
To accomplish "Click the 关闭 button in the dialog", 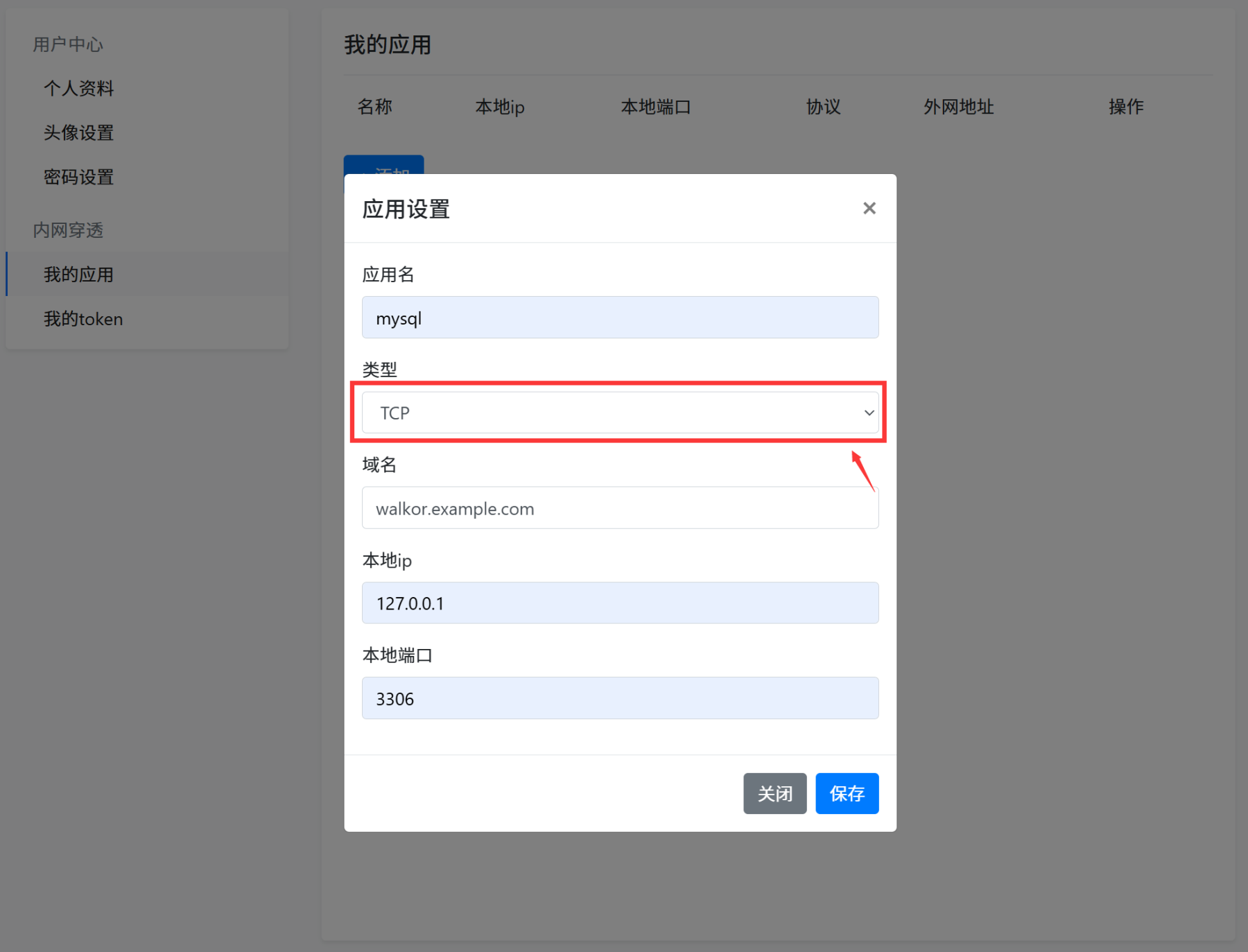I will (x=774, y=793).
